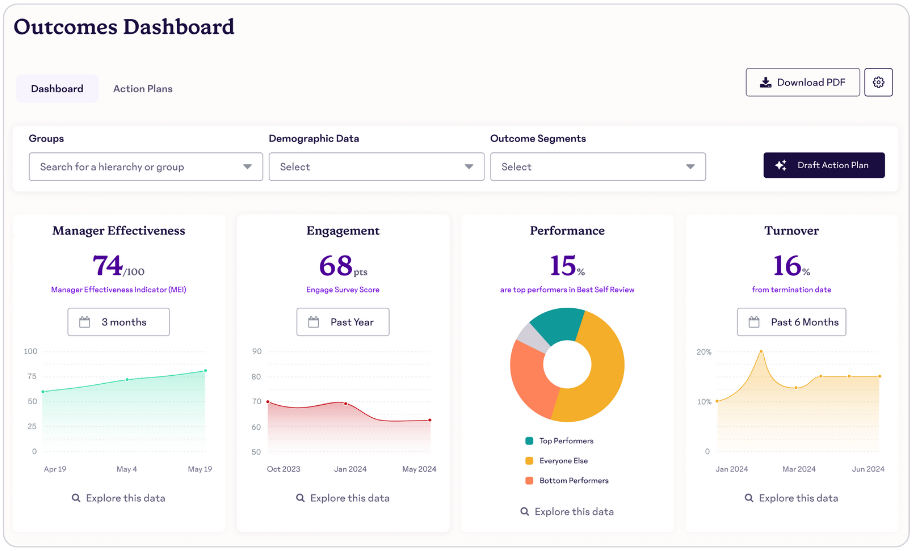Click magnifier icon under Performance chart
Viewport: 915px width, 551px height.
point(525,511)
